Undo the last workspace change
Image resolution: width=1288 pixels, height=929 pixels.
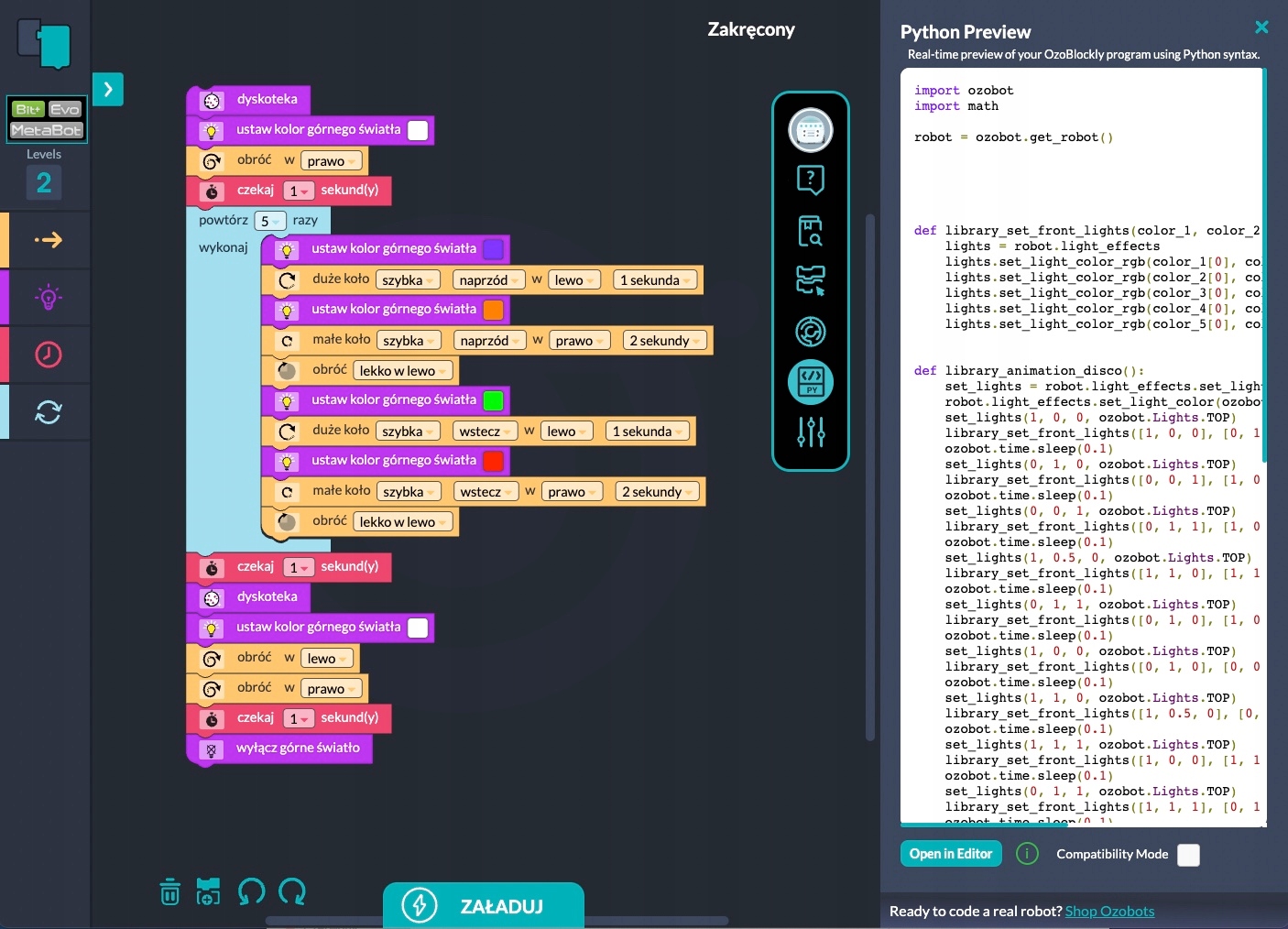(x=251, y=891)
